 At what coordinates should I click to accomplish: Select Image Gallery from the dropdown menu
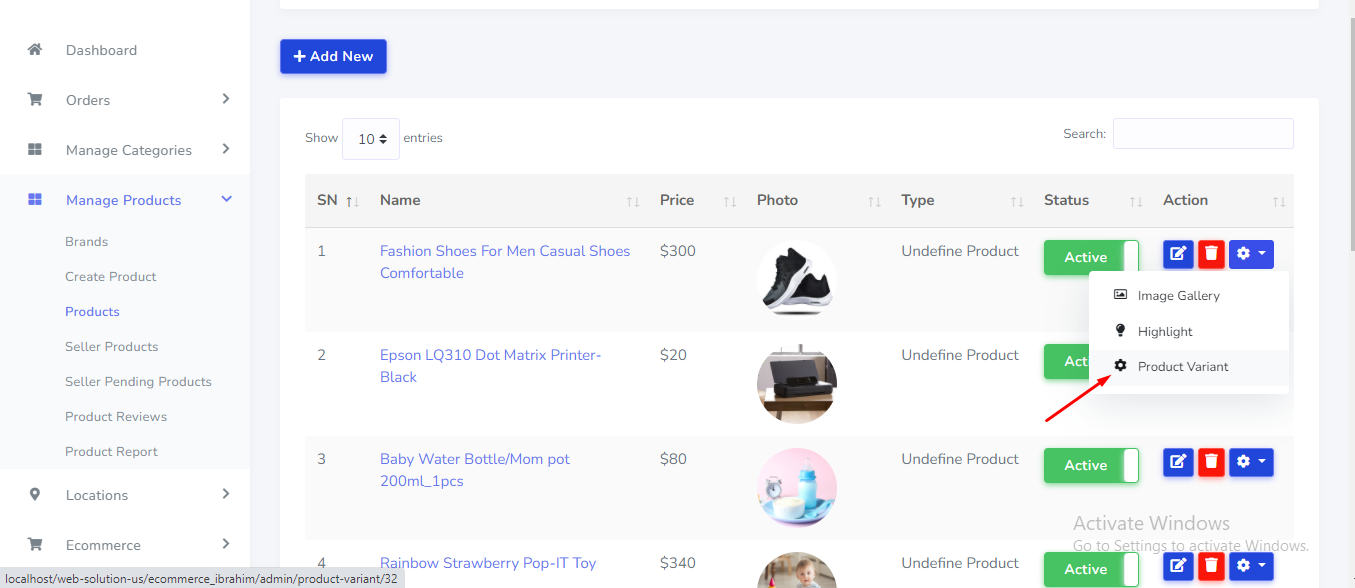click(x=1178, y=296)
